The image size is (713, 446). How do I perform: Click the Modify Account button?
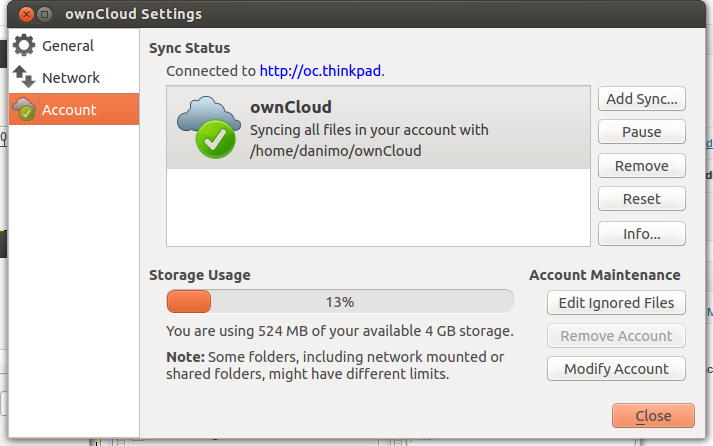point(616,369)
